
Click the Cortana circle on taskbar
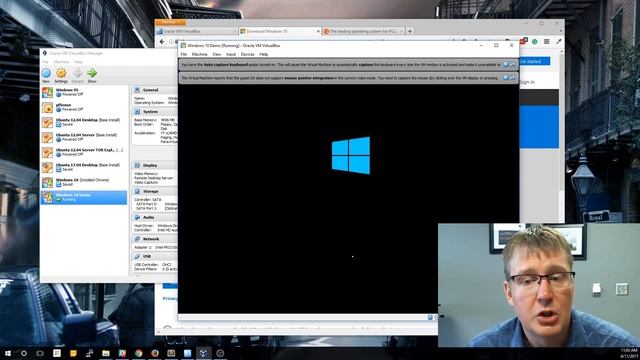pos(24,353)
